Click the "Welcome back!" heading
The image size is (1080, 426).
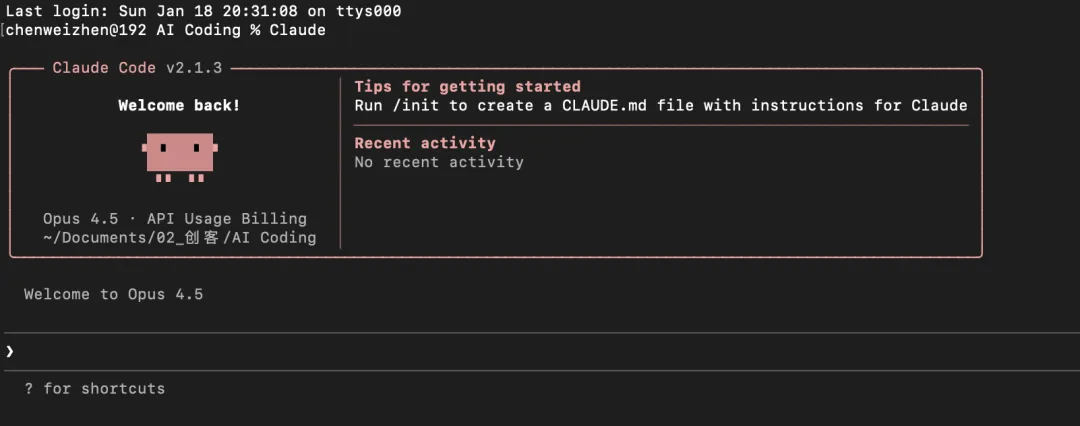(179, 105)
